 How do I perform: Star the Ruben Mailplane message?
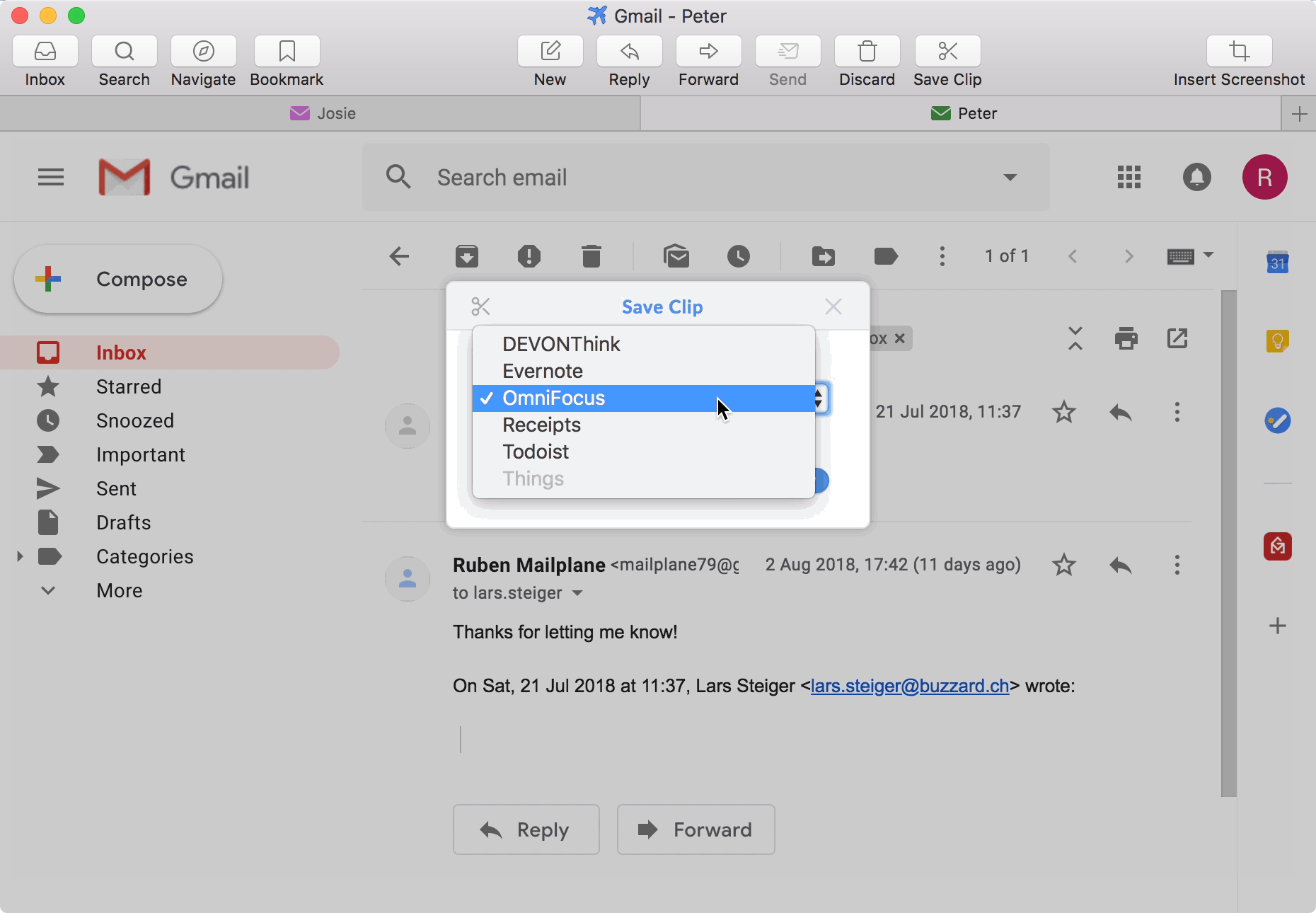[1064, 565]
